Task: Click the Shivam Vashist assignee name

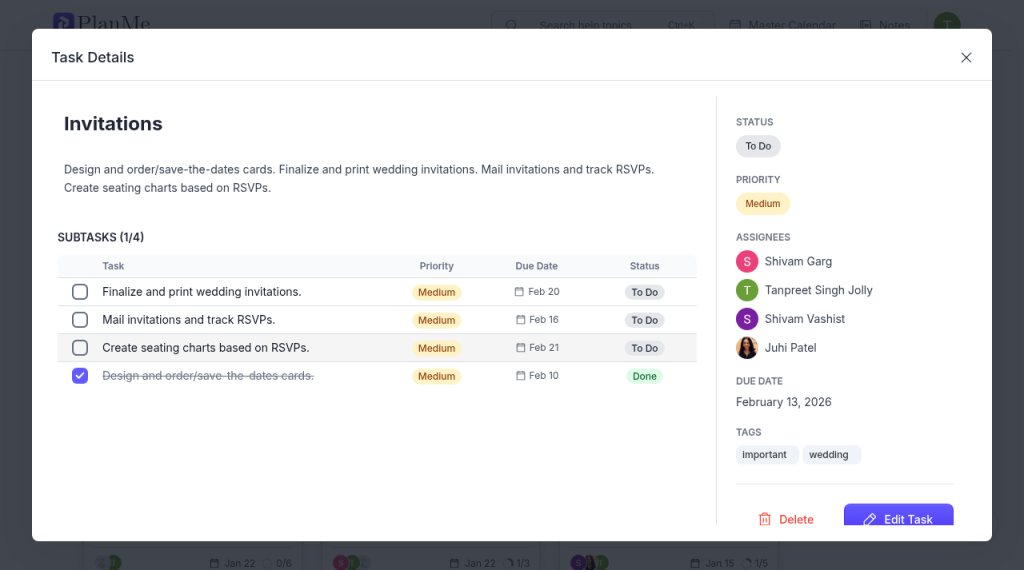Action: coord(805,319)
